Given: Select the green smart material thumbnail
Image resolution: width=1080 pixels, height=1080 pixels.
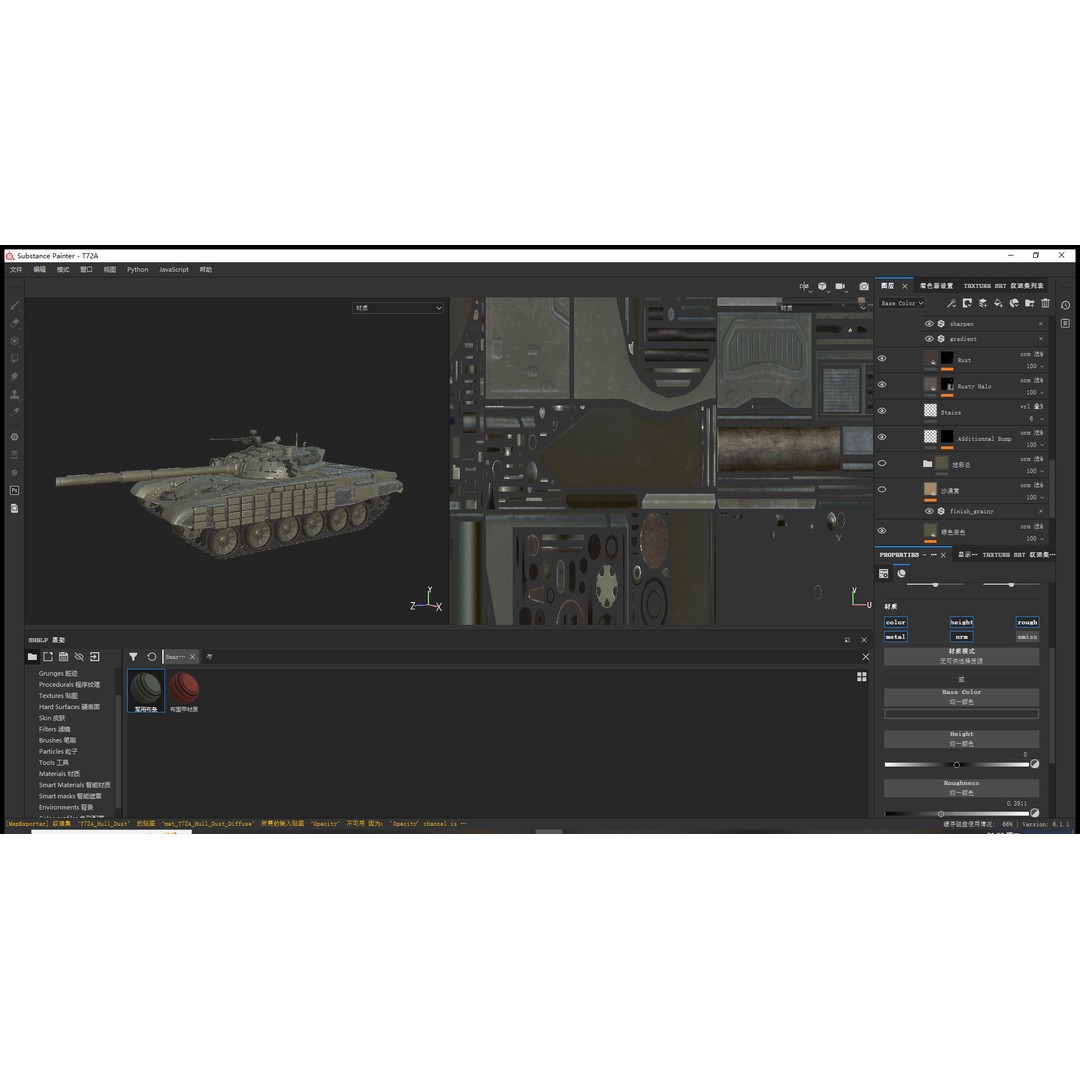Looking at the screenshot, I should pyautogui.click(x=146, y=691).
